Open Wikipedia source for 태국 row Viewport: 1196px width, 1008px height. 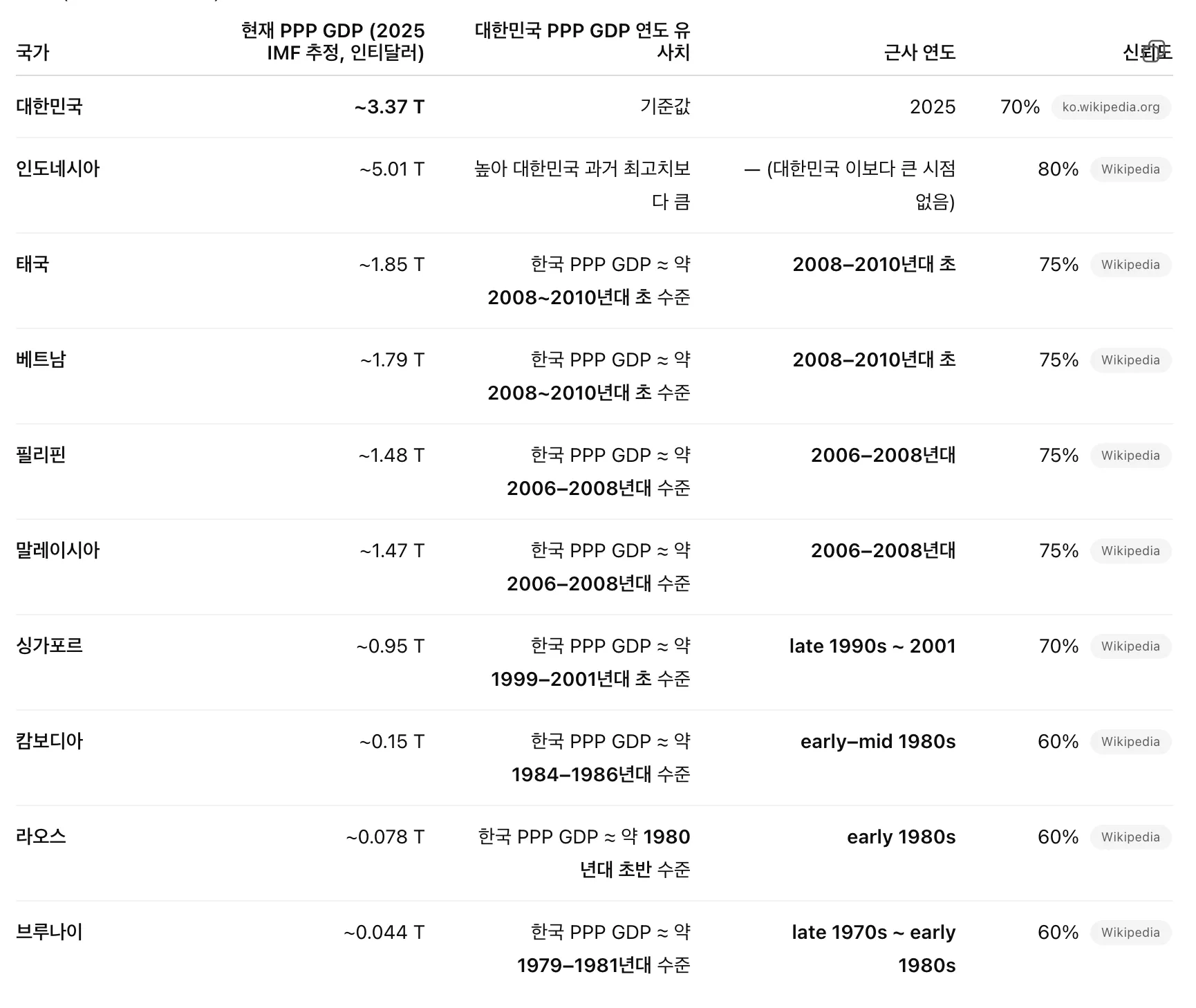click(1130, 265)
